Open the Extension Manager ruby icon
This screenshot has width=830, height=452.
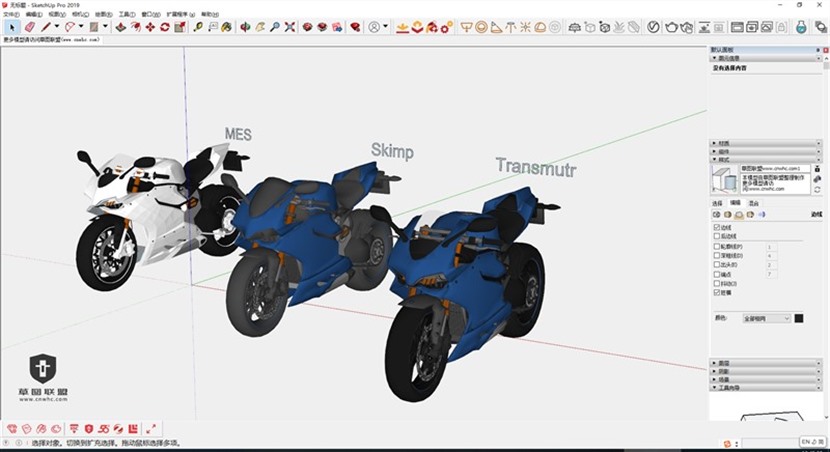tap(356, 26)
